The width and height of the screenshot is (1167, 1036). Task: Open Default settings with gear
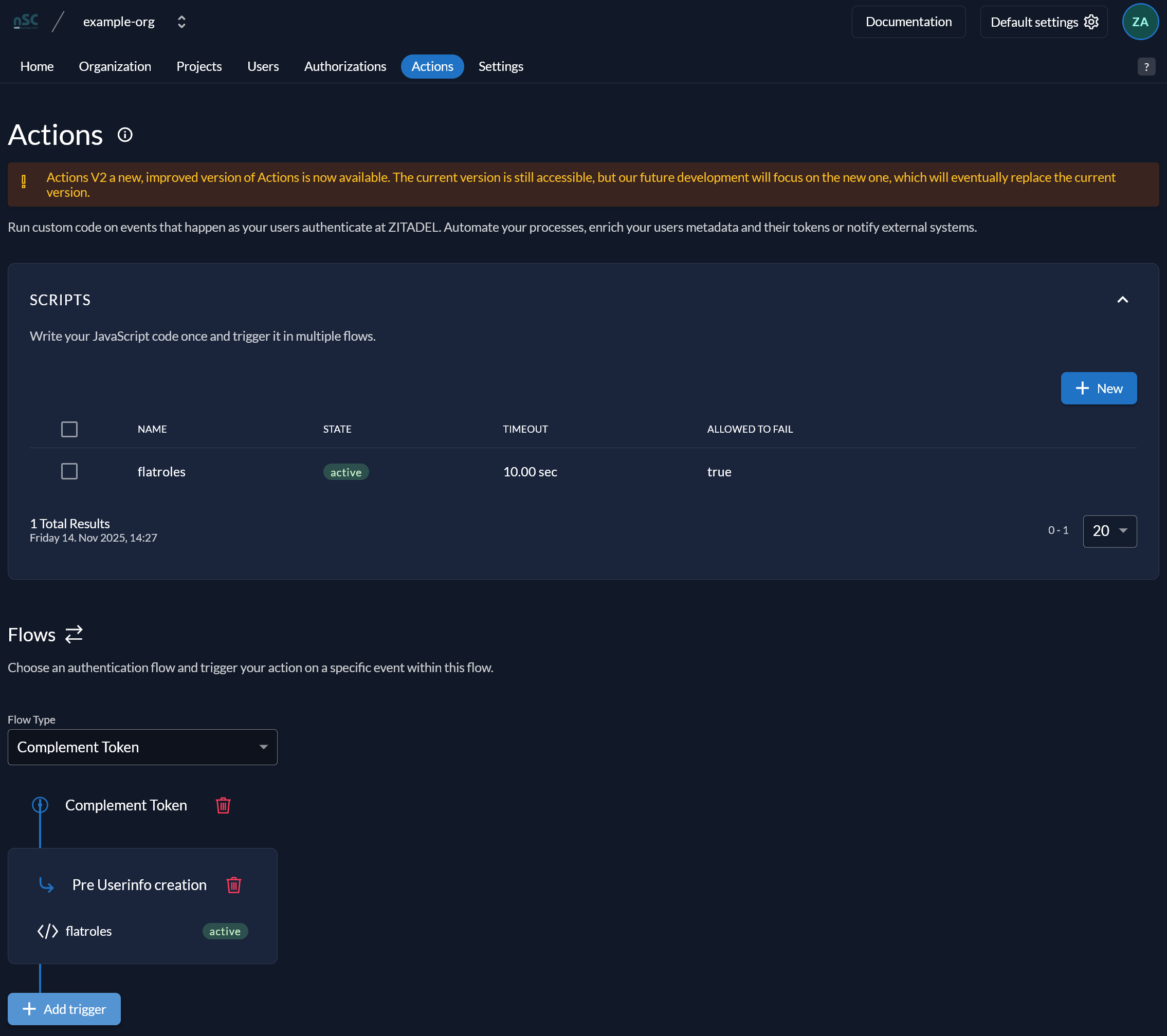[x=1043, y=22]
